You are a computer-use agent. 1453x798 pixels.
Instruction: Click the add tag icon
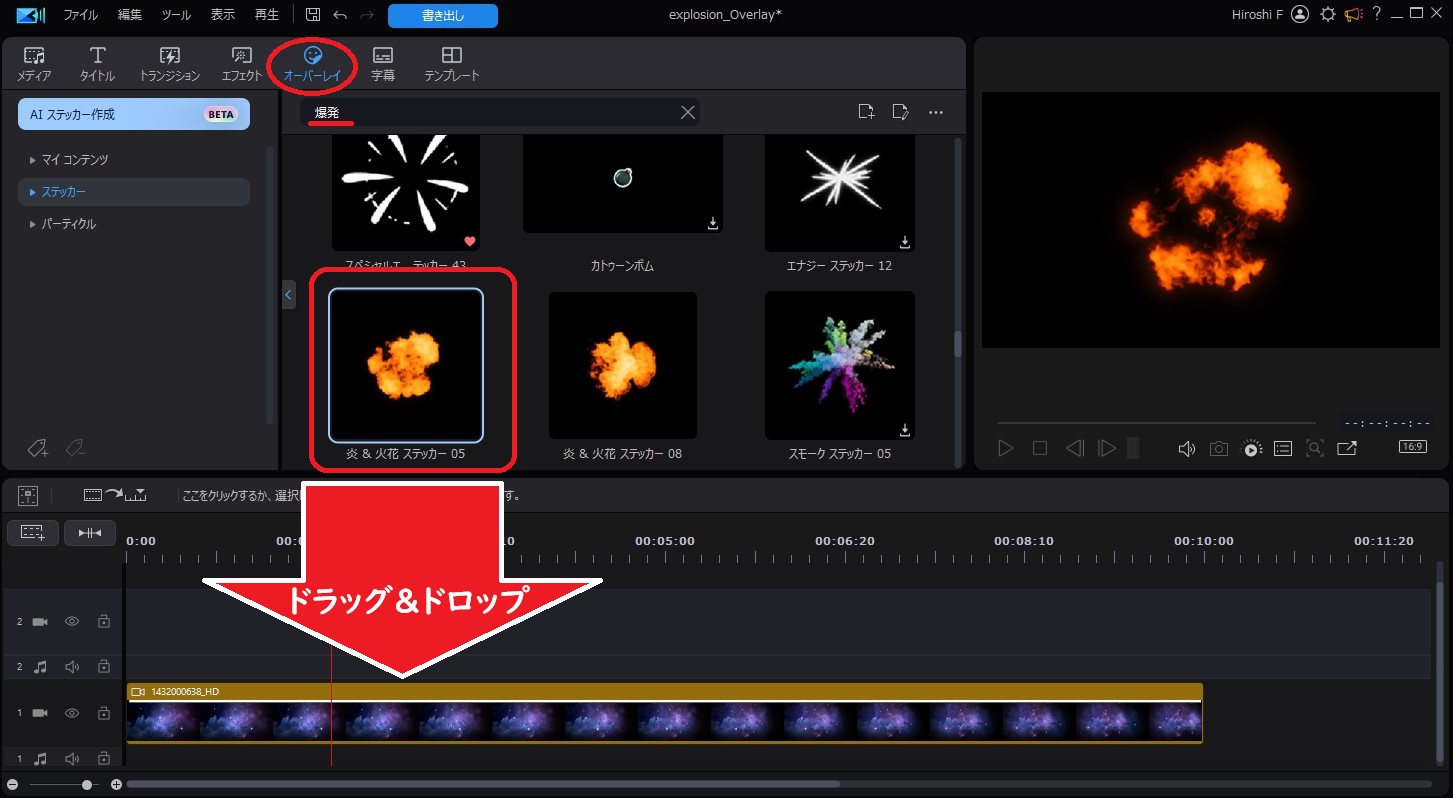coord(38,449)
